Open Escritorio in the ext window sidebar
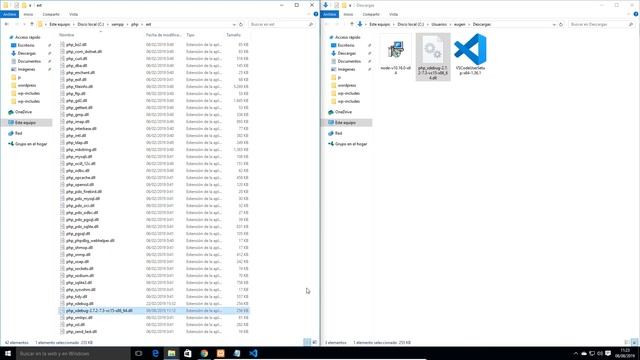 (x=26, y=45)
